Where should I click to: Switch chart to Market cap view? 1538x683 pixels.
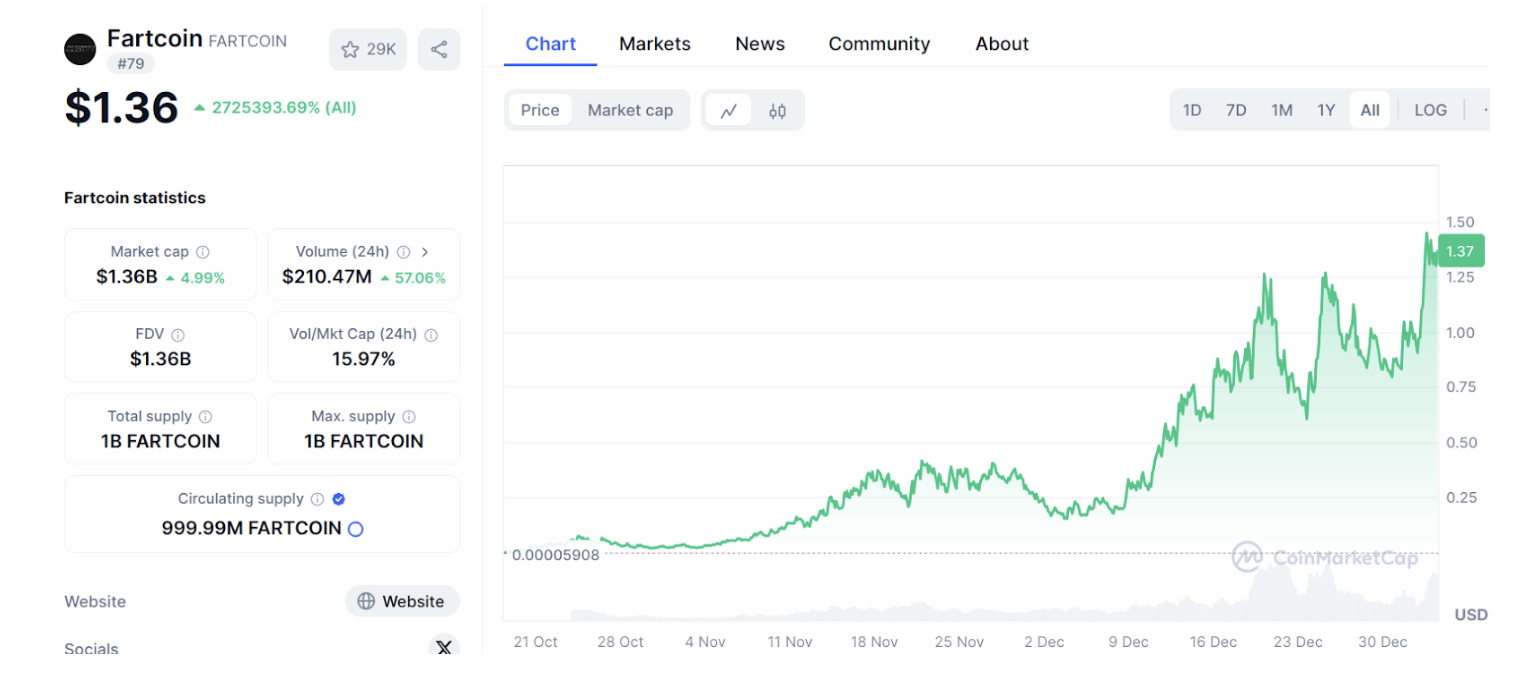631,110
